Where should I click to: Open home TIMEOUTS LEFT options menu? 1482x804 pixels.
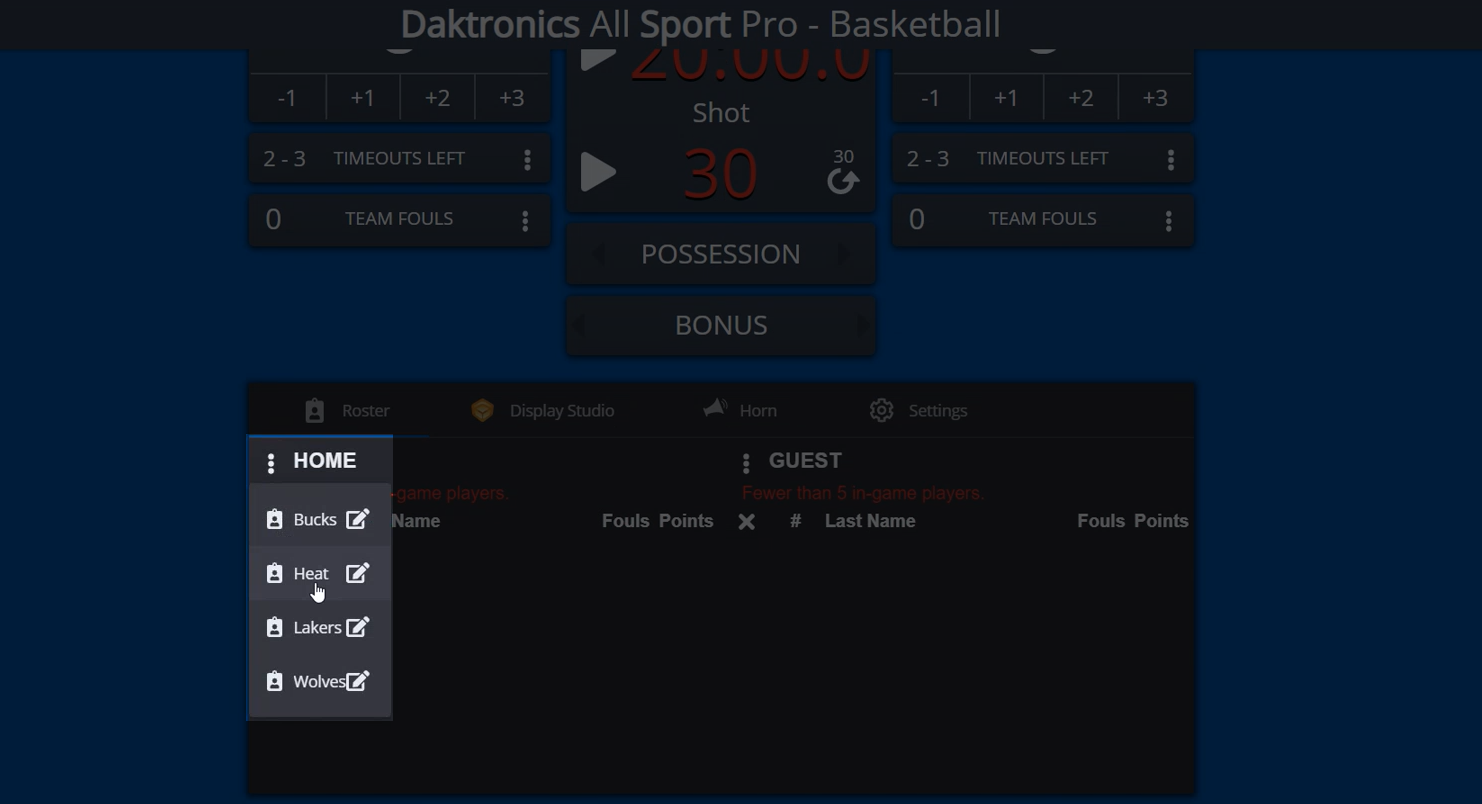[527, 160]
